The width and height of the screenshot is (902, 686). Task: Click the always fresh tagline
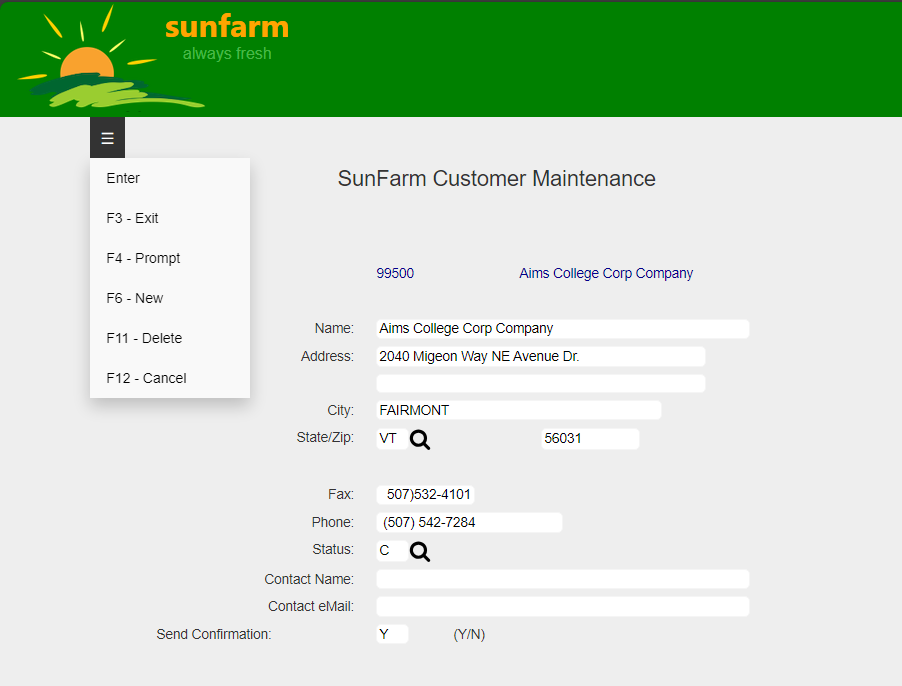pos(227,53)
